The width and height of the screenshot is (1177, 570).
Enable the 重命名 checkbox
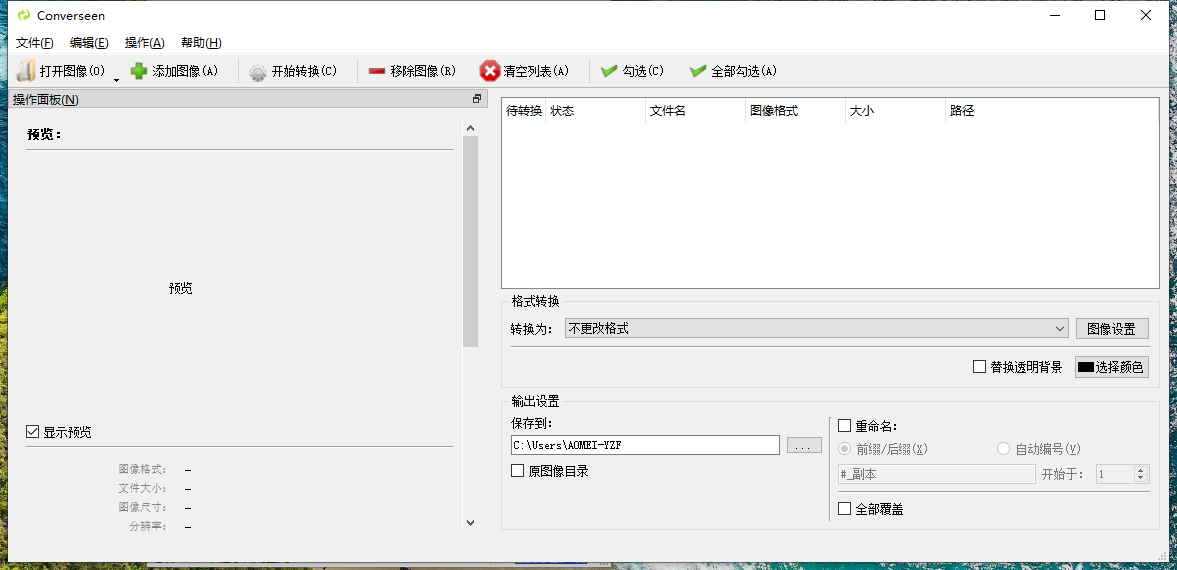point(844,426)
